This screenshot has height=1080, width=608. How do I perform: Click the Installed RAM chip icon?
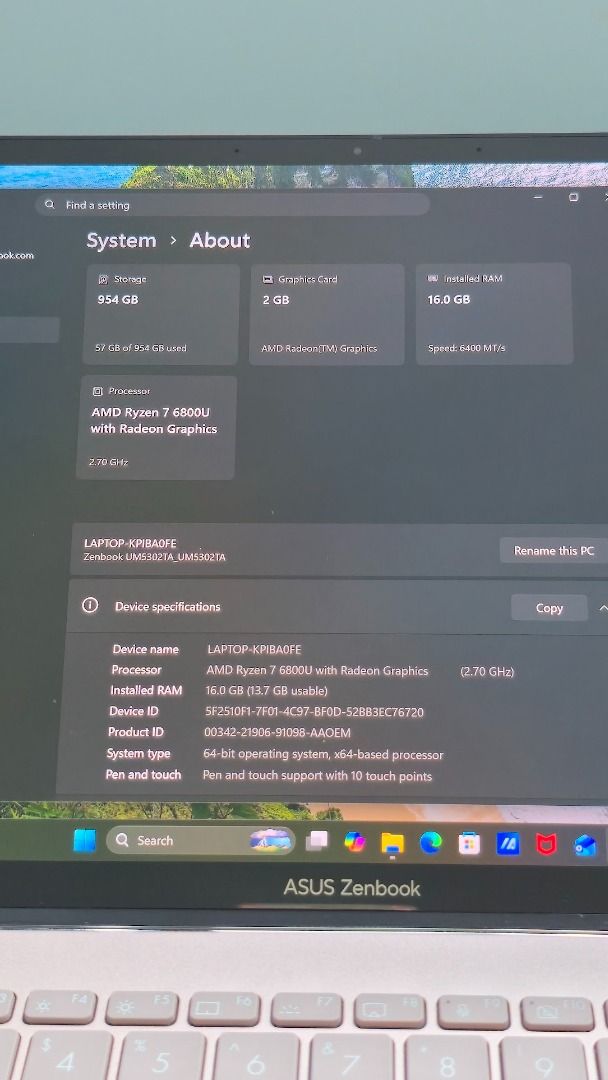(433, 278)
